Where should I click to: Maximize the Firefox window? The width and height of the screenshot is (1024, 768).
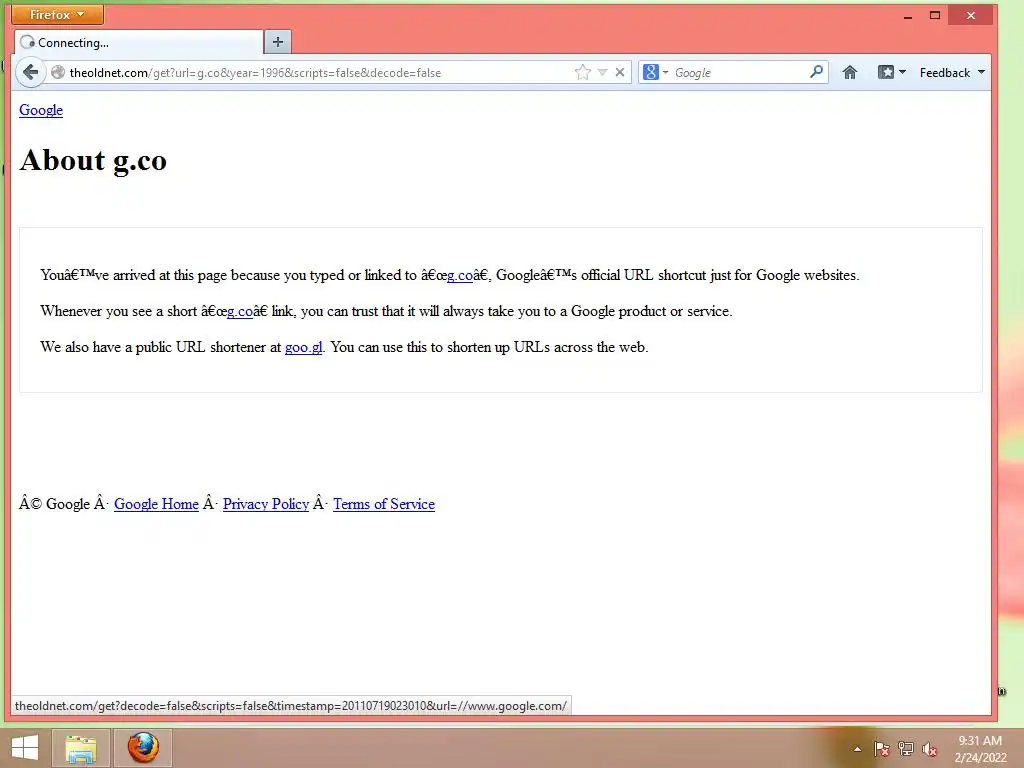[935, 16]
